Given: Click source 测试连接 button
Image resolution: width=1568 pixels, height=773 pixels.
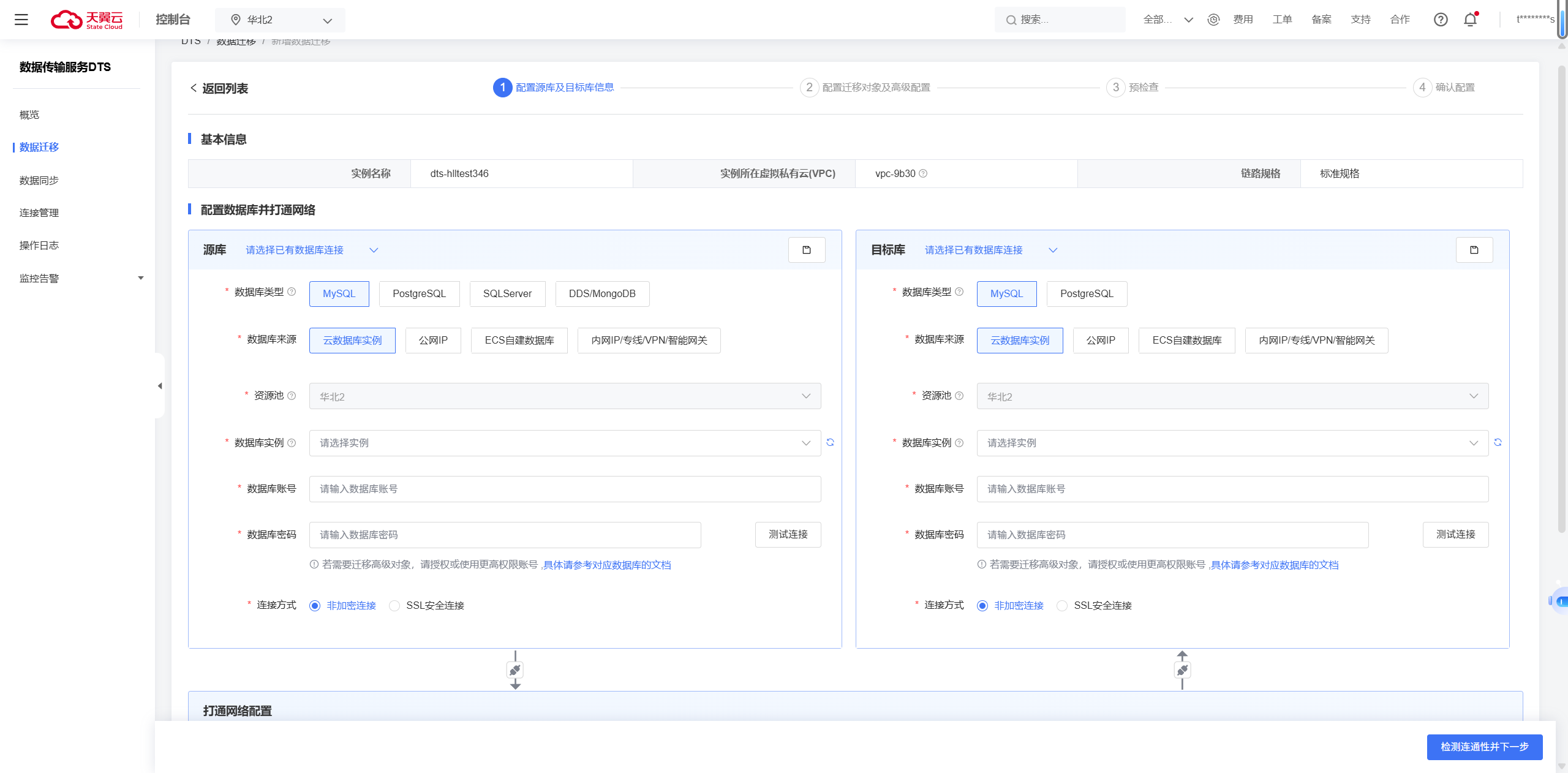Looking at the screenshot, I should tap(788, 535).
